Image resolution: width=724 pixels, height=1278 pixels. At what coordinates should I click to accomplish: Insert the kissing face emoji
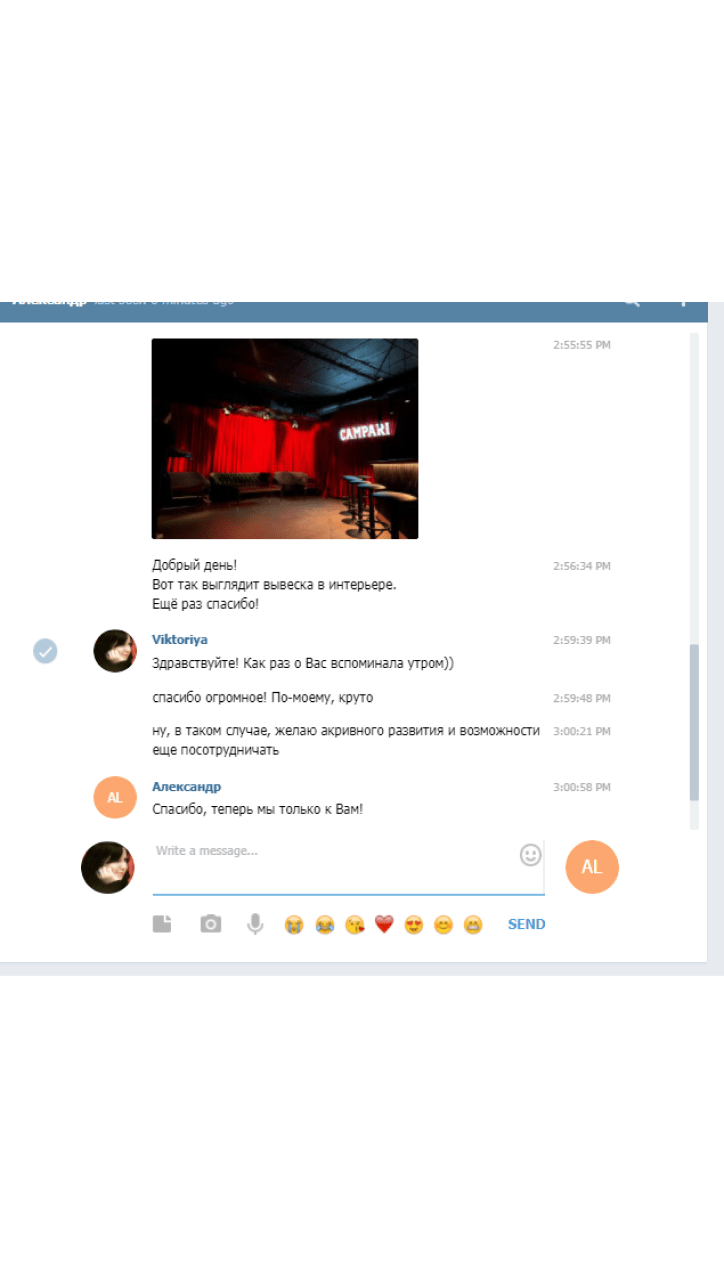pos(354,925)
